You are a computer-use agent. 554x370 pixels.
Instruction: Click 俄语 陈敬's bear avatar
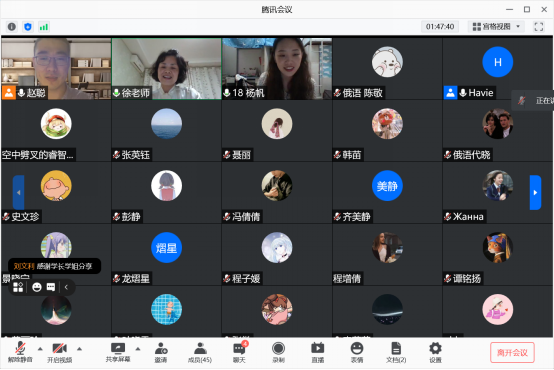tap(387, 62)
